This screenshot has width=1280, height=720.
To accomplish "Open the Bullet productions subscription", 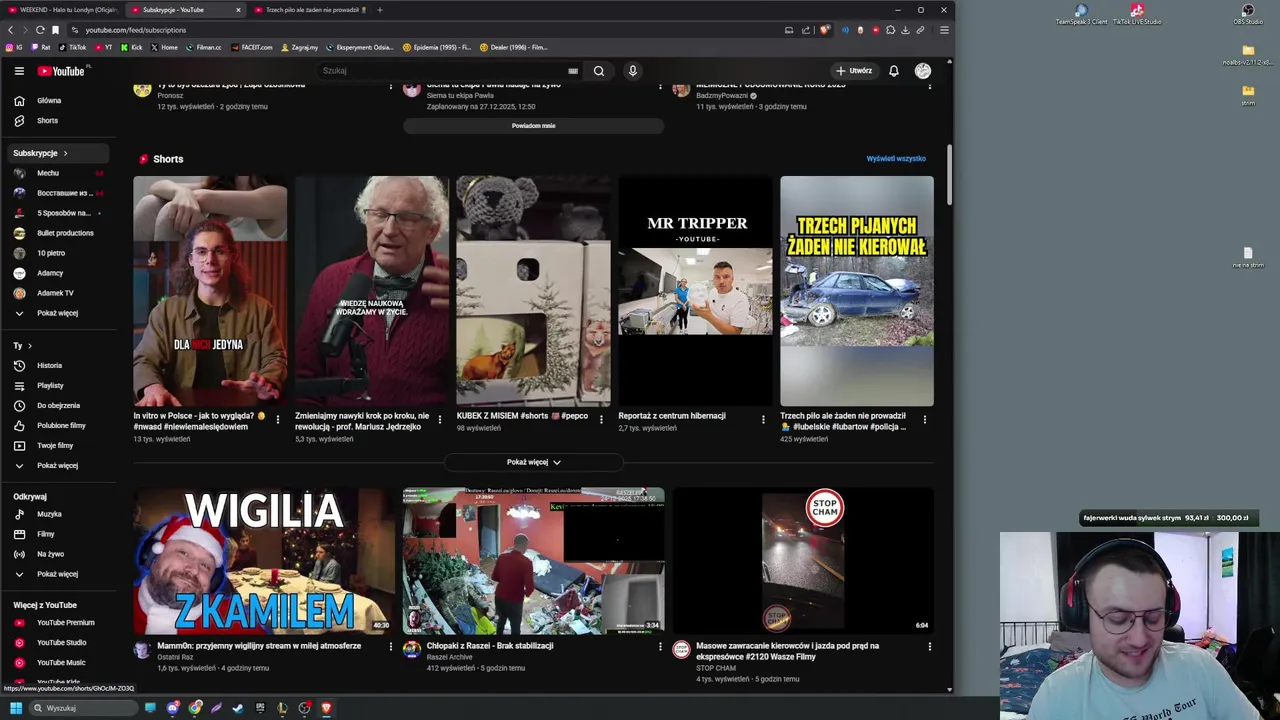I will [60, 233].
